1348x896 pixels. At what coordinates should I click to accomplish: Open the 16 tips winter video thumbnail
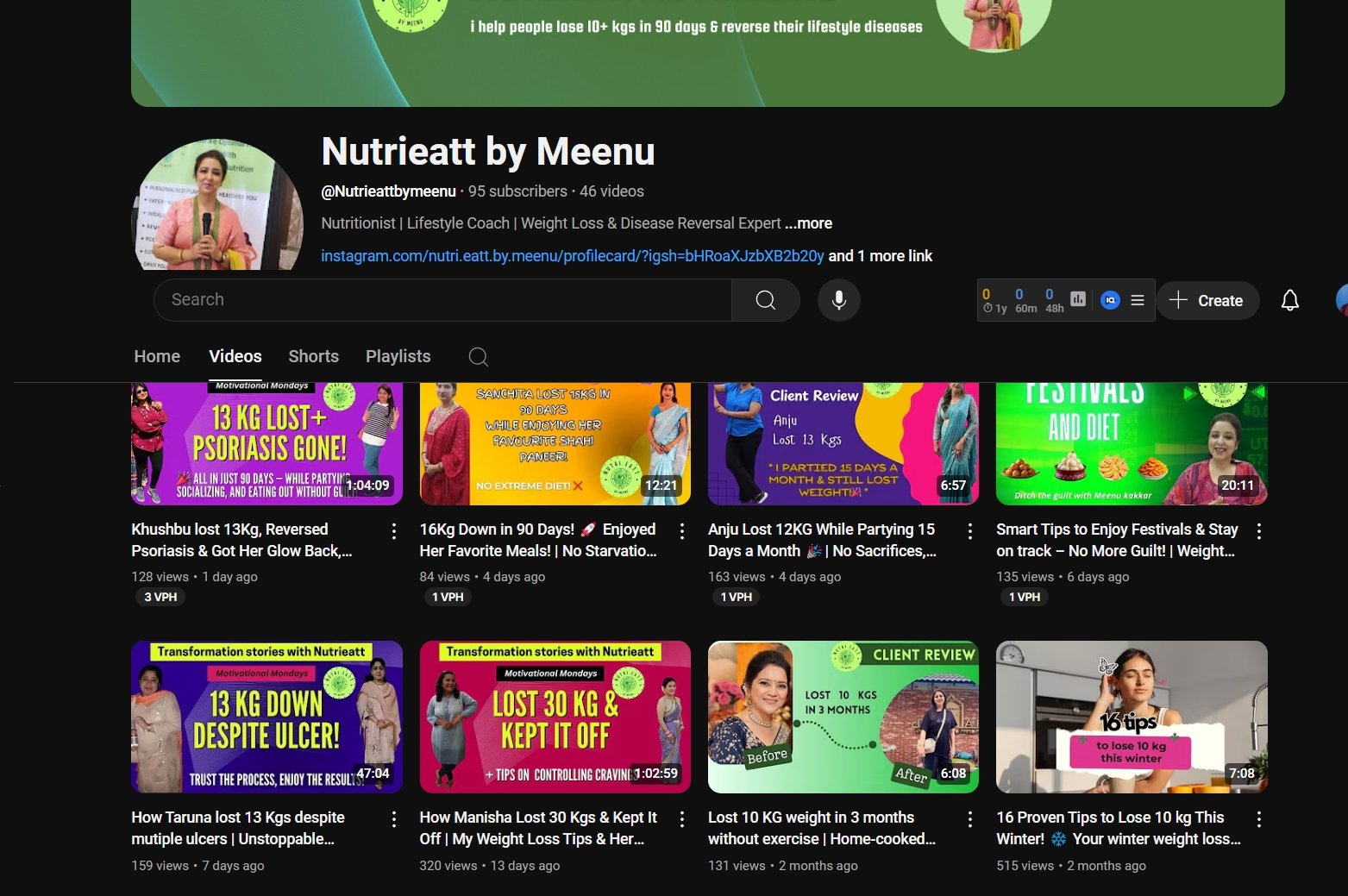[1131, 717]
